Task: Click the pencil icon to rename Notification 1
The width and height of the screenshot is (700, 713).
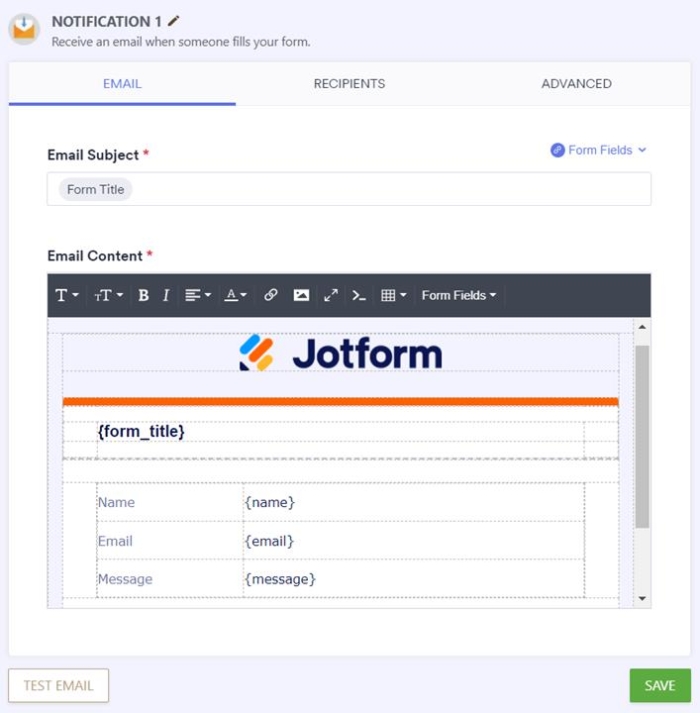Action: pos(173,21)
